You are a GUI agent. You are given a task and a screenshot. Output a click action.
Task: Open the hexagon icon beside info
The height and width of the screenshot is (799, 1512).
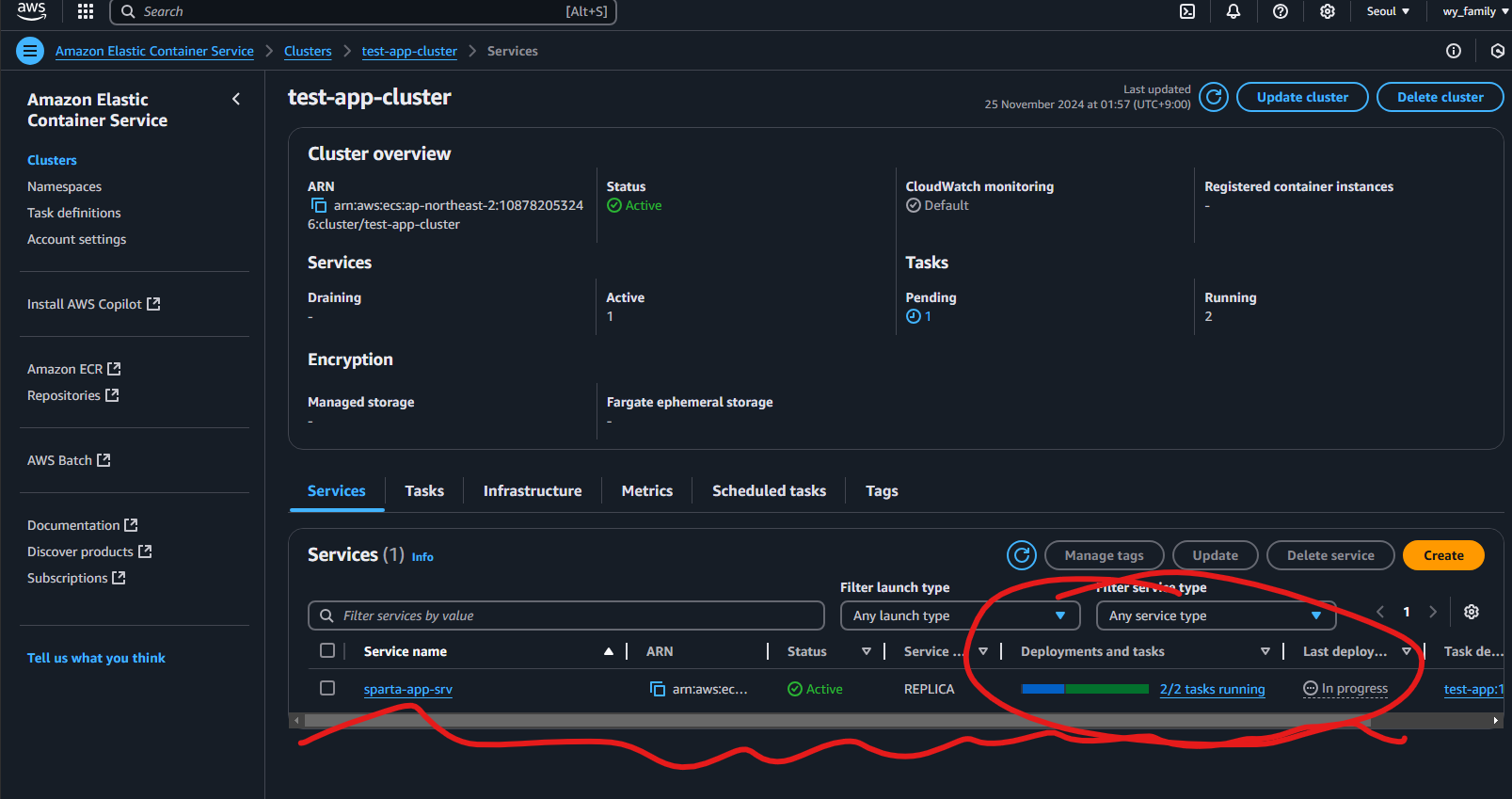point(1497,51)
